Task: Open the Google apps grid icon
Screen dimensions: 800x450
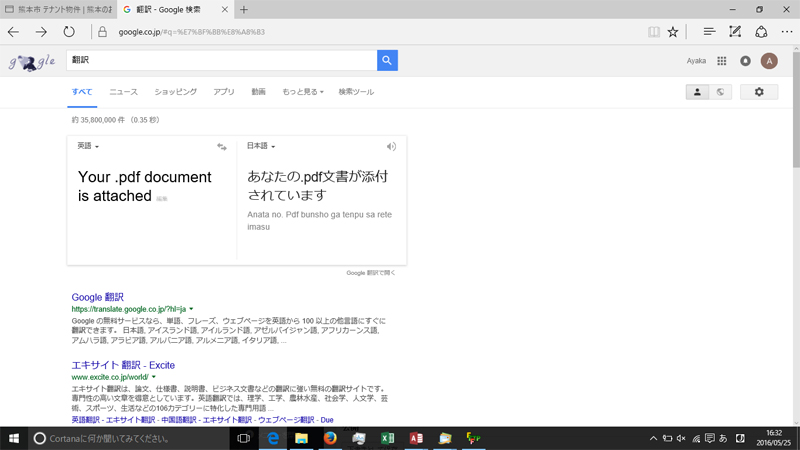Action: (x=721, y=61)
